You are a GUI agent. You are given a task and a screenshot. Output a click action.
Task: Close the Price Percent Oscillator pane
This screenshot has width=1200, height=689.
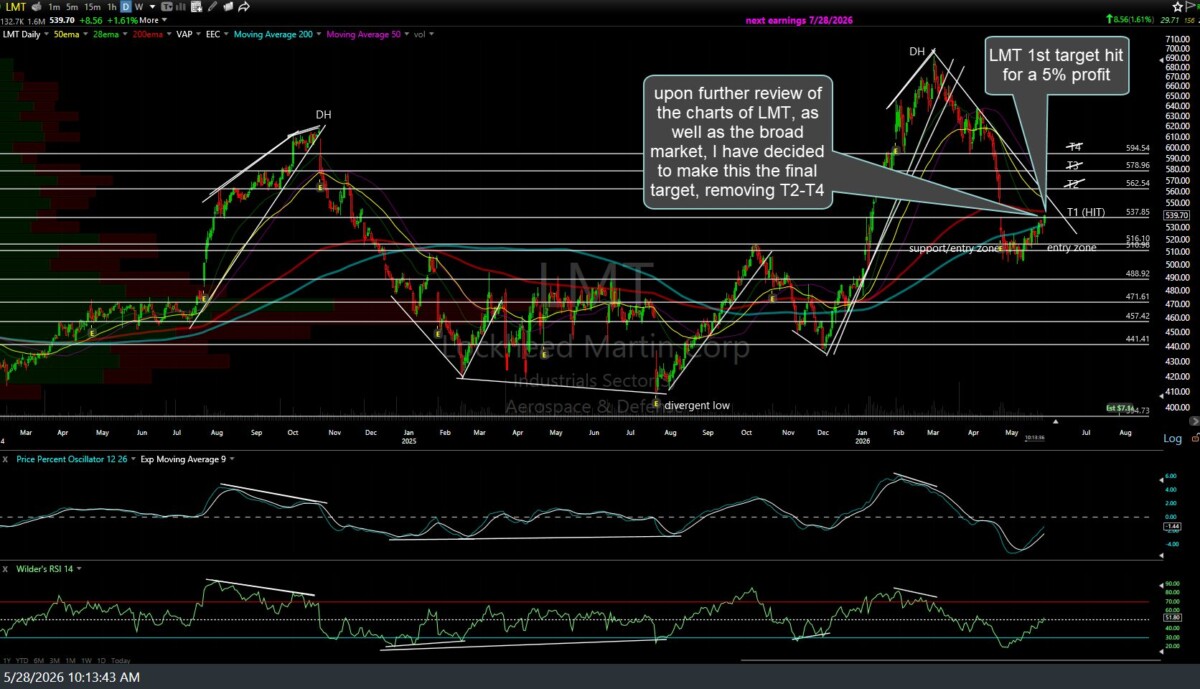tap(5, 459)
